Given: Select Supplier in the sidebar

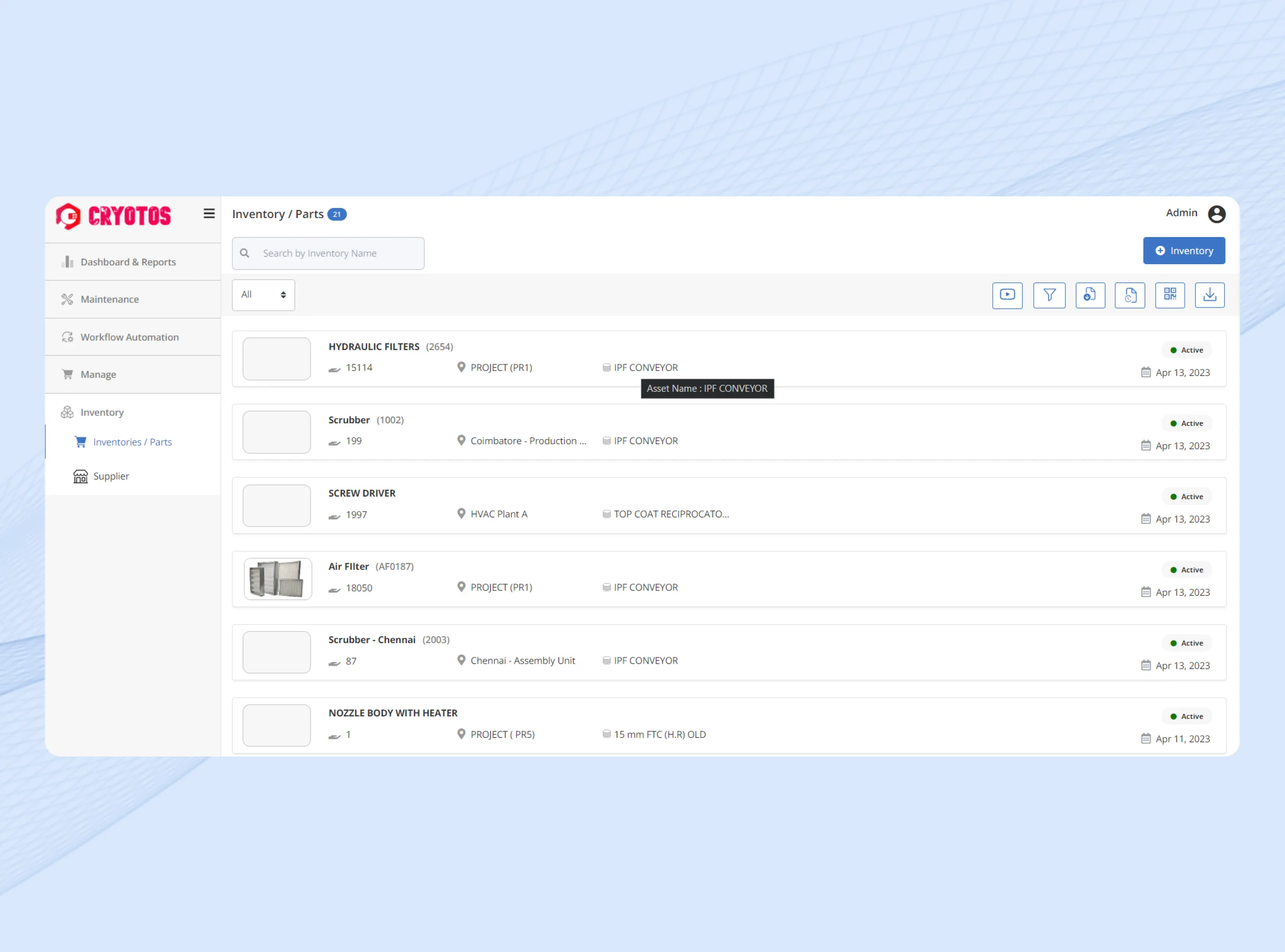Looking at the screenshot, I should point(111,476).
